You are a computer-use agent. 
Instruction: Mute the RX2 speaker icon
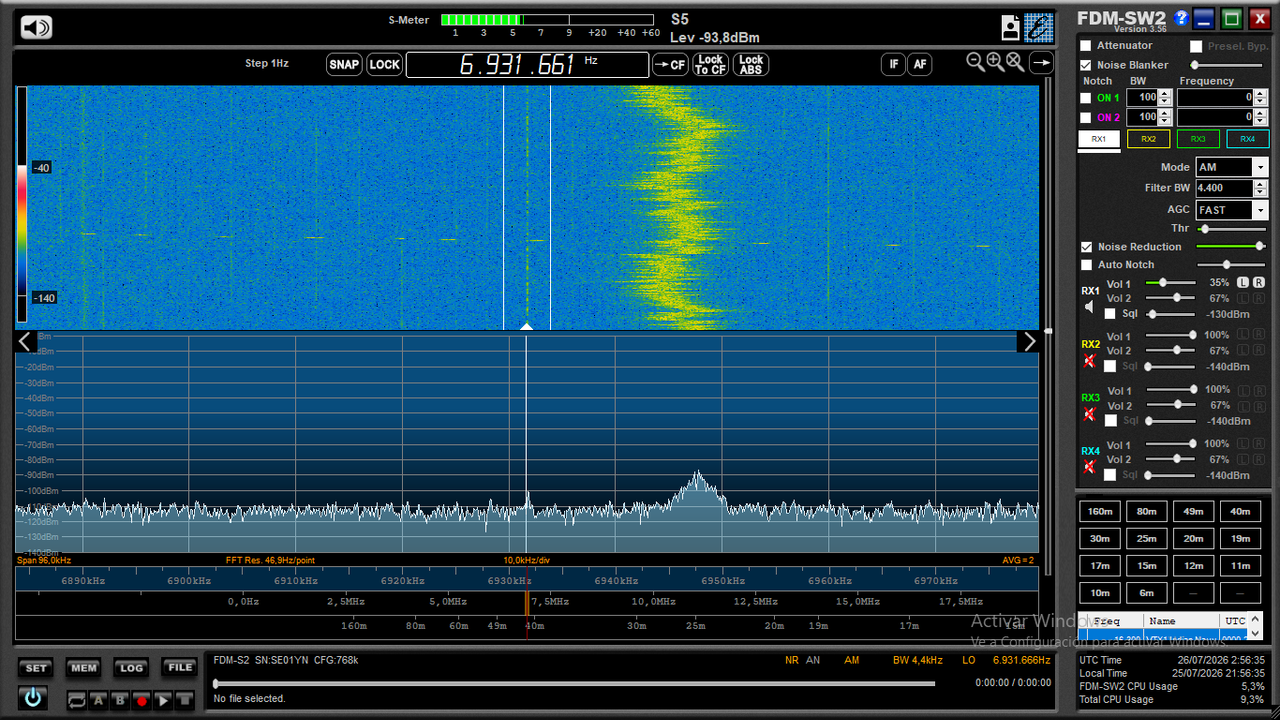[1090, 360]
